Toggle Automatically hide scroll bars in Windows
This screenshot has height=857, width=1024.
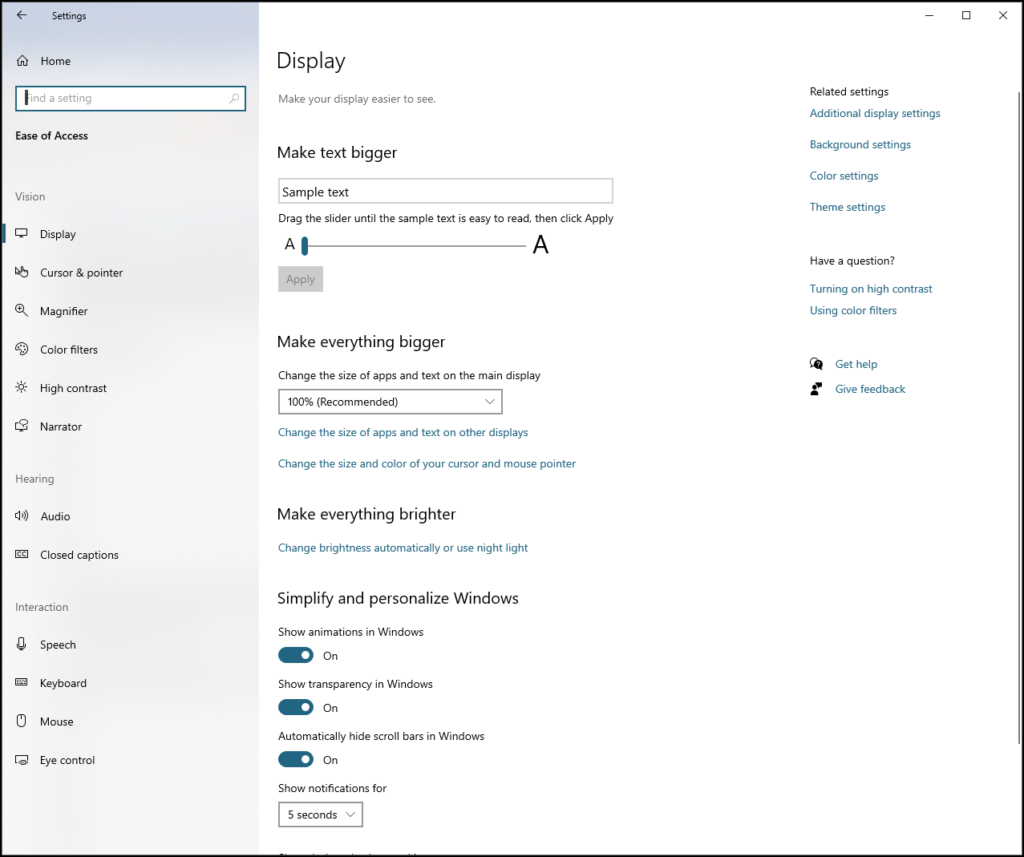296,759
